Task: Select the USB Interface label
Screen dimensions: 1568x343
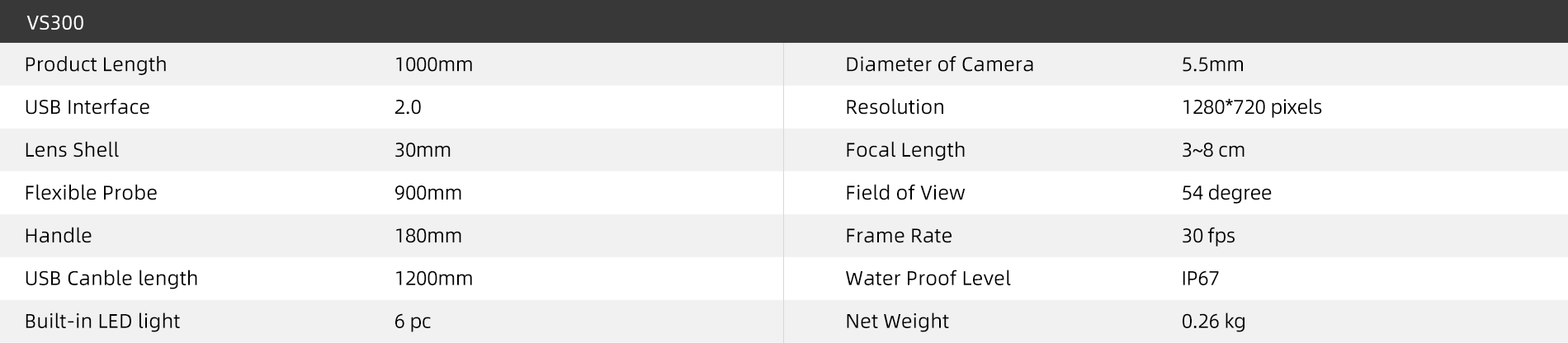Action: [x=87, y=107]
